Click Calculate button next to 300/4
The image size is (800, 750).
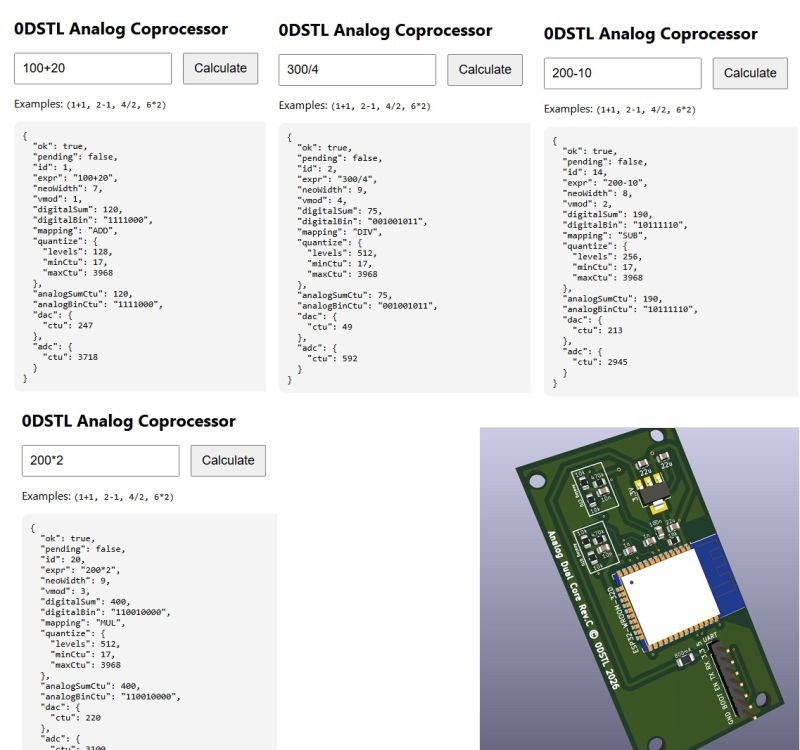(485, 70)
